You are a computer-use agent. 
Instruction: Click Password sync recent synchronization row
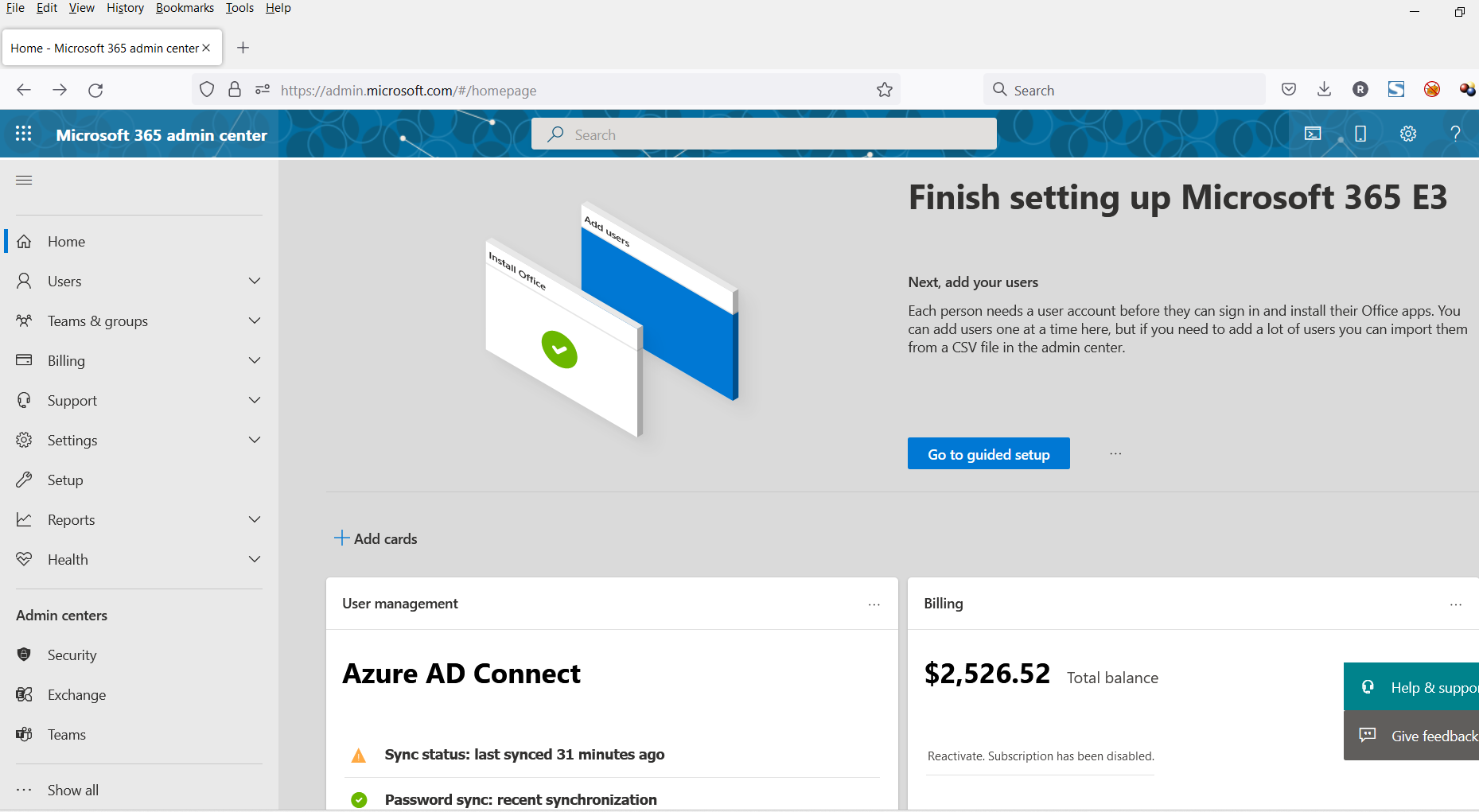pyautogui.click(x=520, y=799)
